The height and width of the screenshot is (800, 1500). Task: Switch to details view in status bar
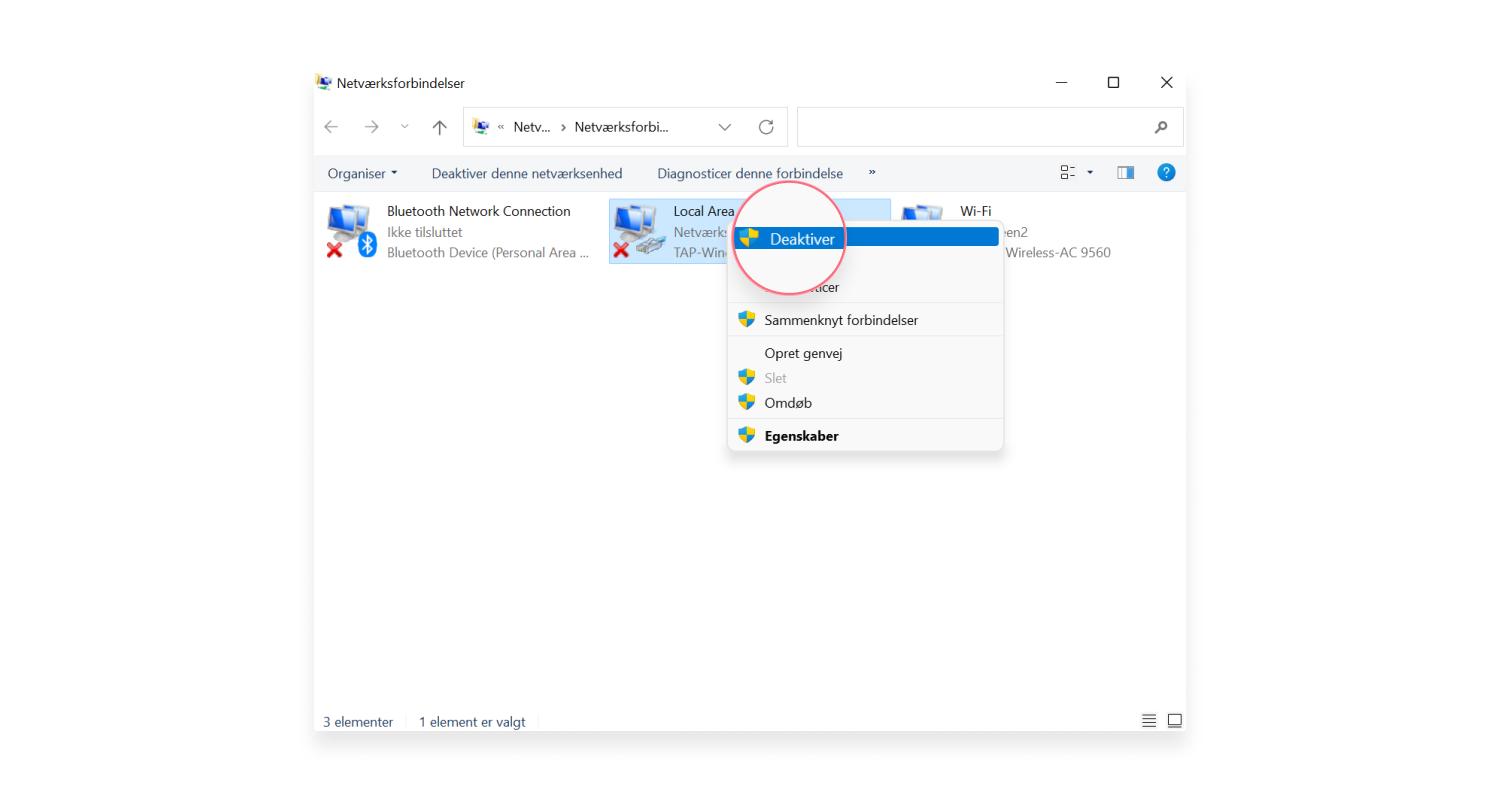click(x=1149, y=721)
